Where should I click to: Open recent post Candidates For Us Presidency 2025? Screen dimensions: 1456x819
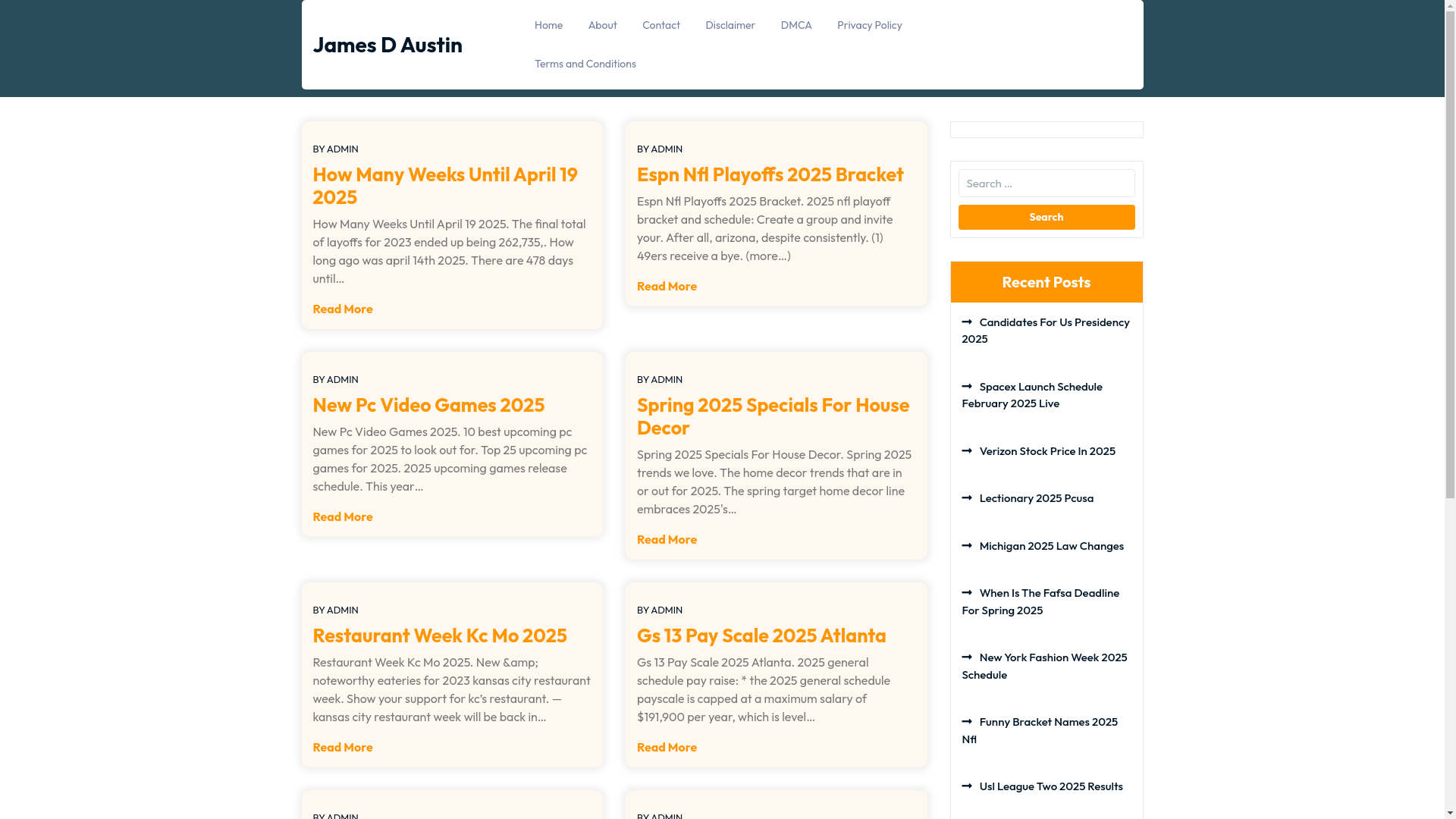click(x=1046, y=331)
